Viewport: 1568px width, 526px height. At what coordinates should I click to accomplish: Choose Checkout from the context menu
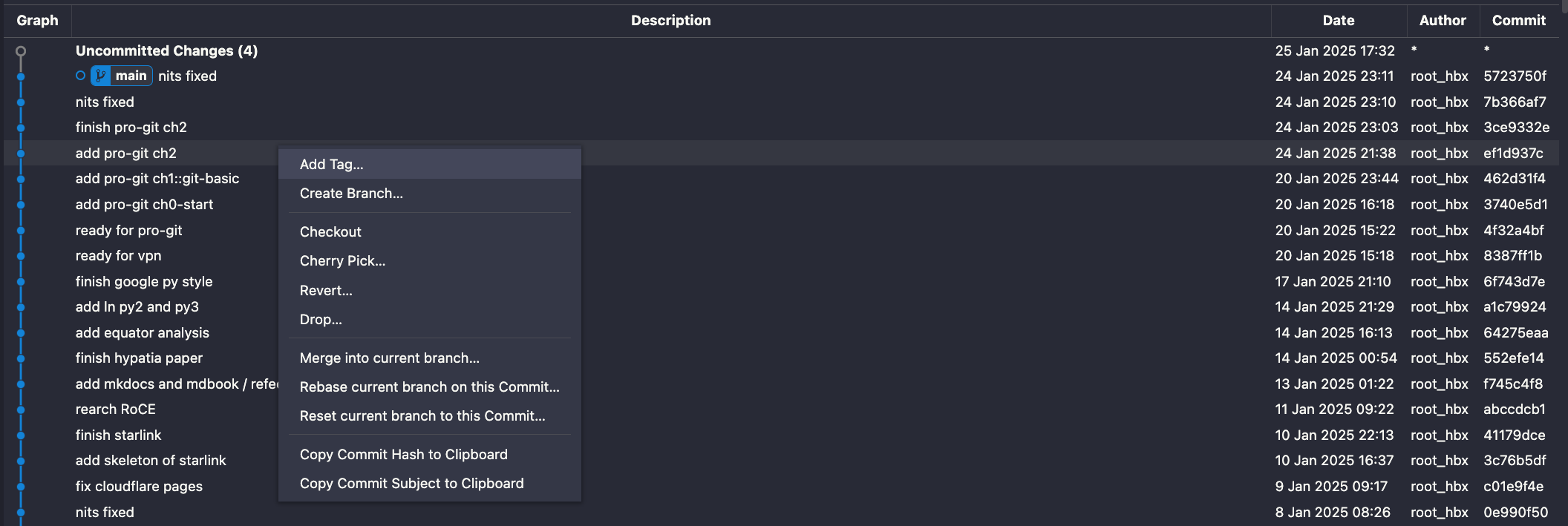tap(330, 232)
